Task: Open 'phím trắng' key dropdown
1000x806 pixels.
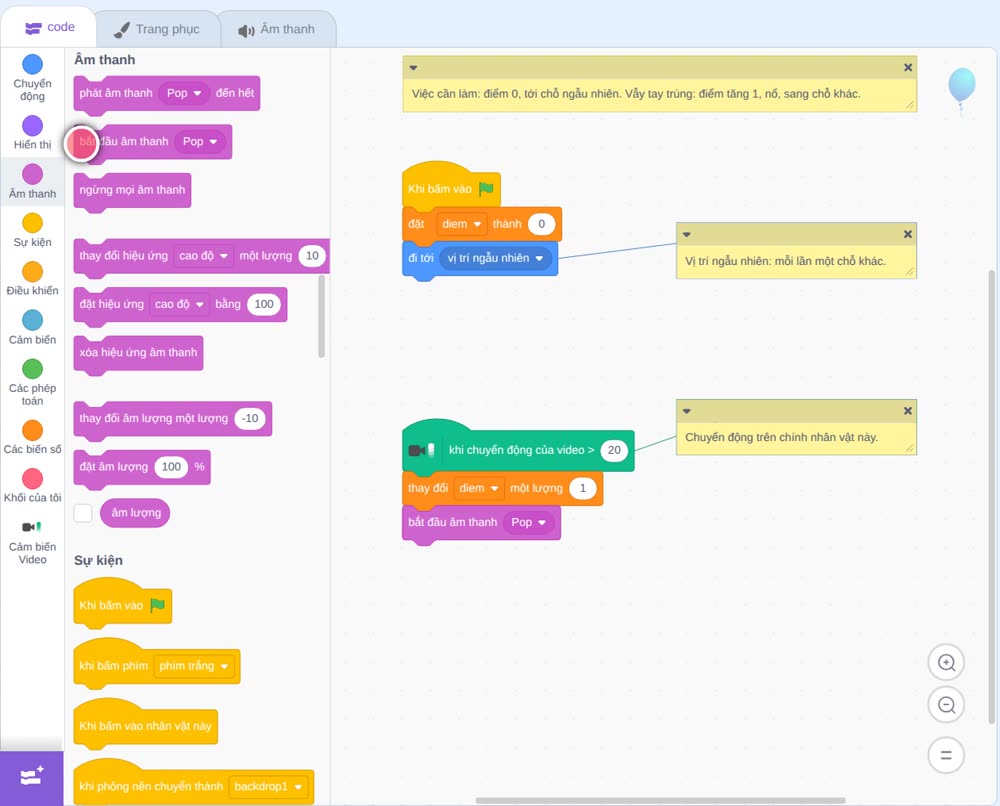Action: click(194, 666)
